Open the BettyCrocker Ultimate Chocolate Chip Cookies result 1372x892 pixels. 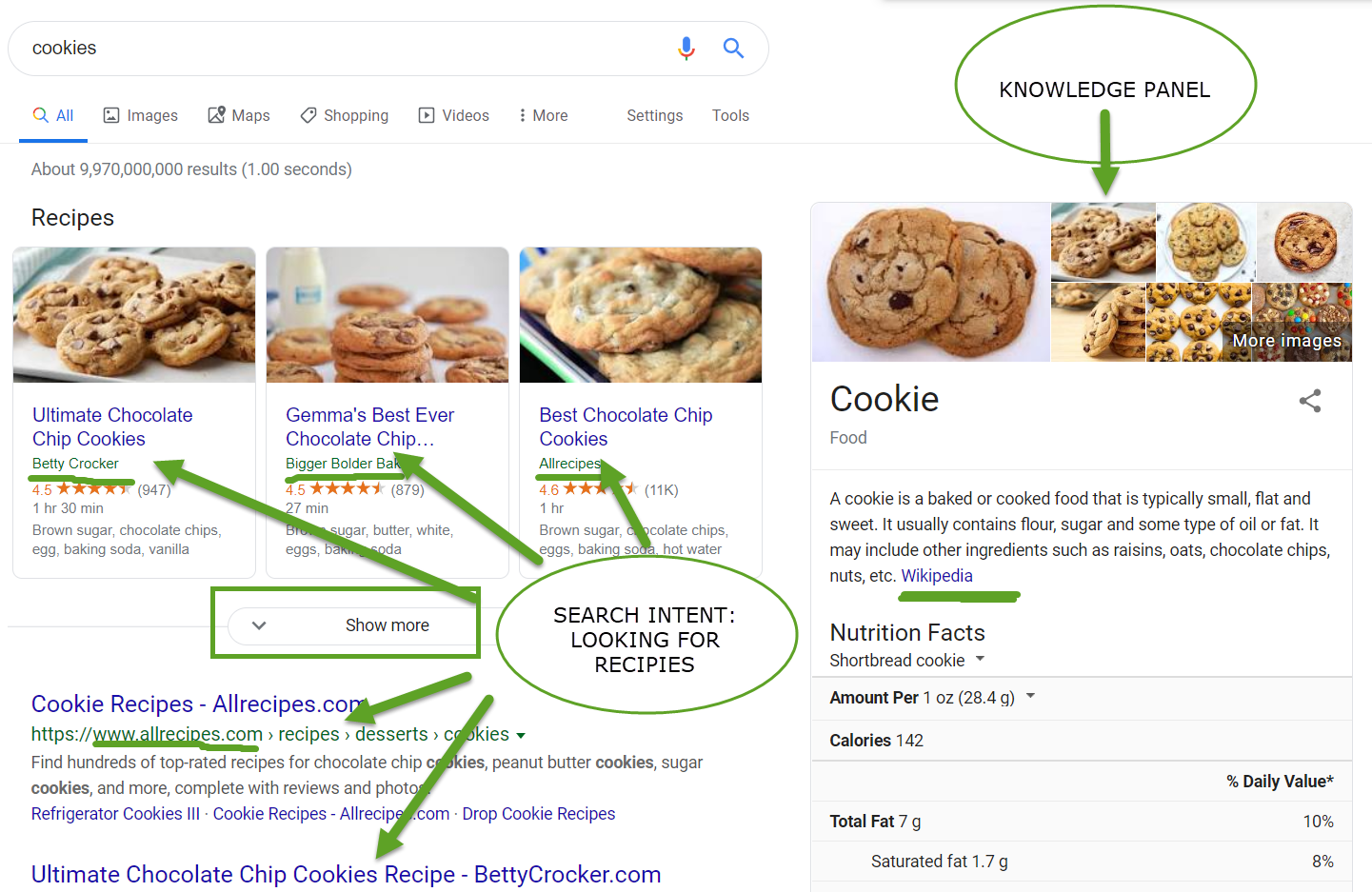tap(346, 874)
